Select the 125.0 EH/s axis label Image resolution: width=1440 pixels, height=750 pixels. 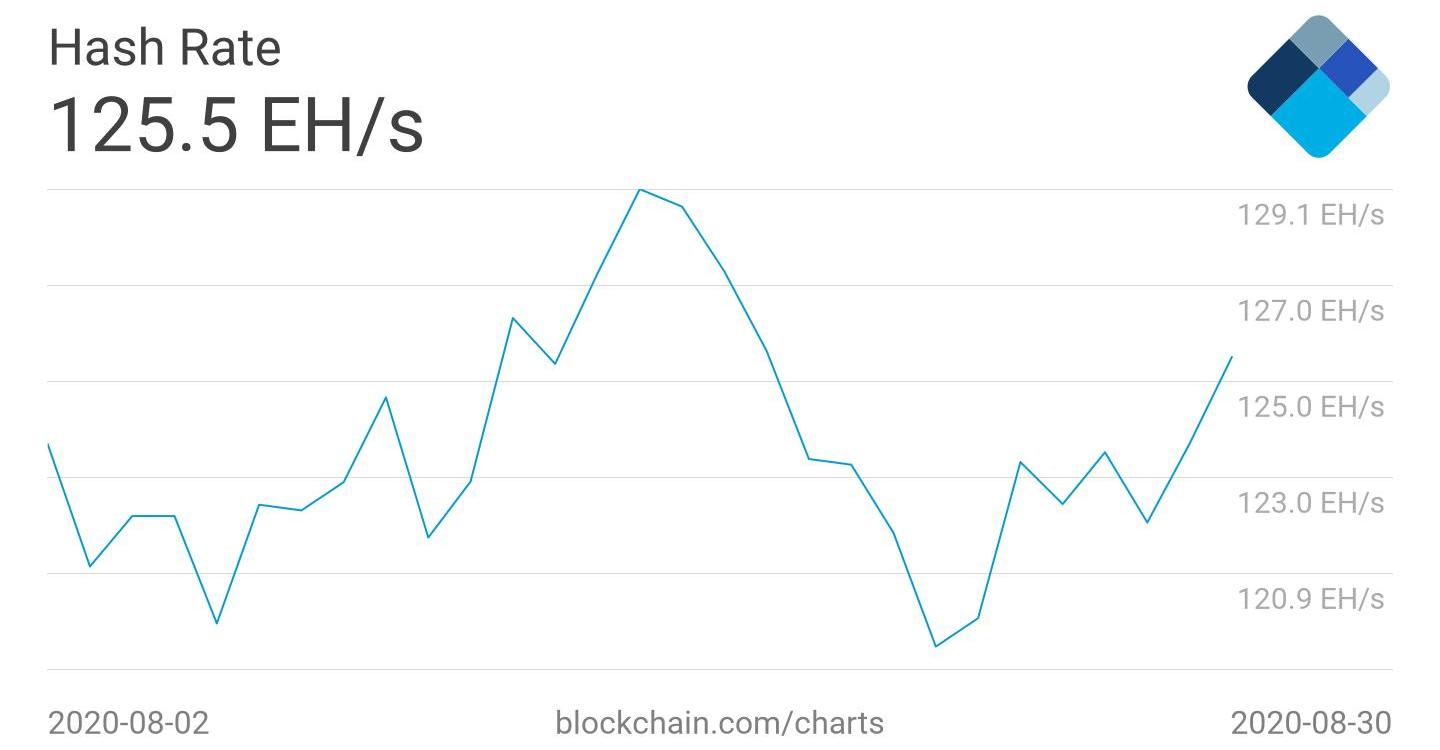coord(1310,407)
